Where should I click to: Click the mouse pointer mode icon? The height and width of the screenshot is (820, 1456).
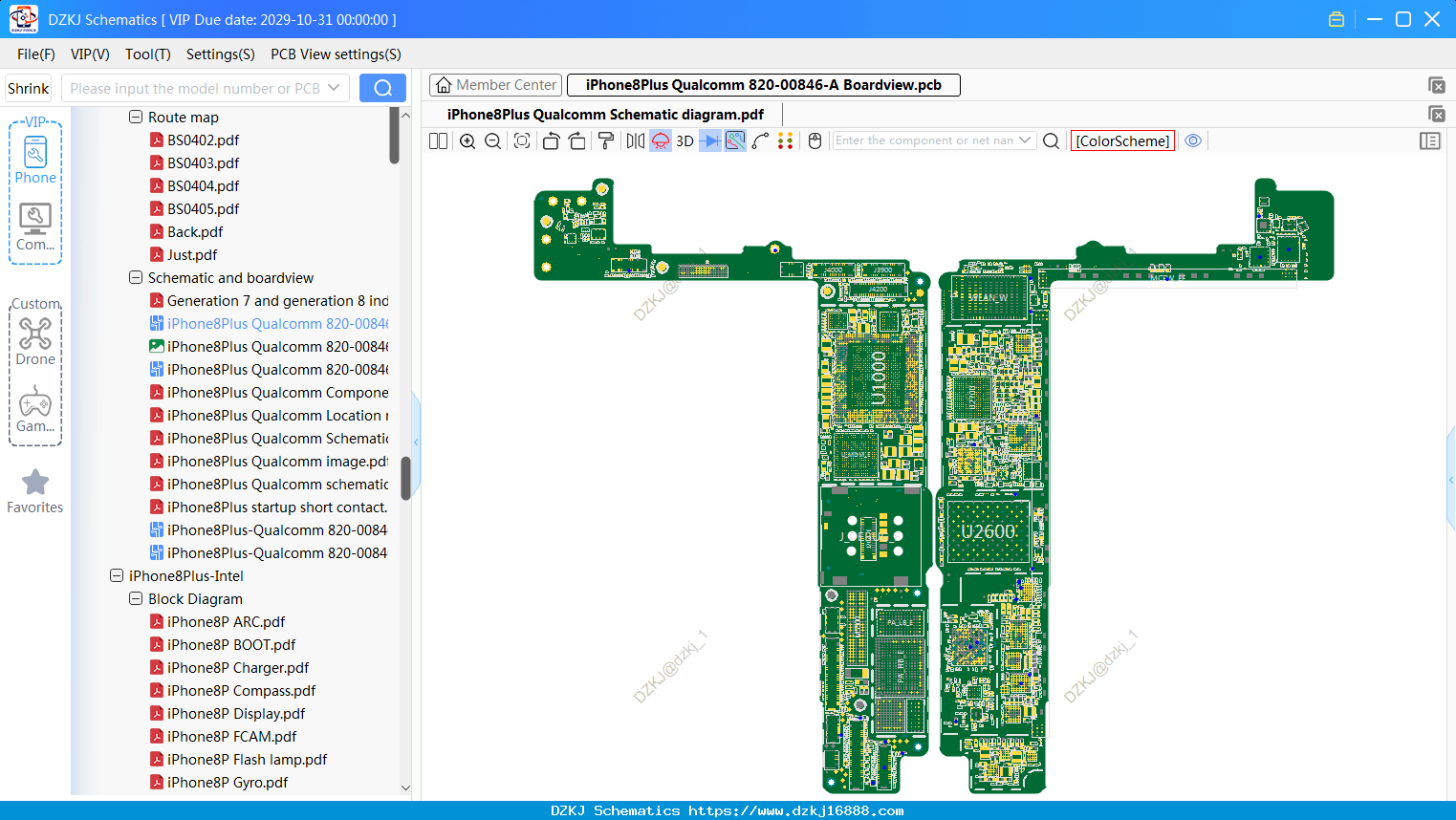click(x=815, y=140)
